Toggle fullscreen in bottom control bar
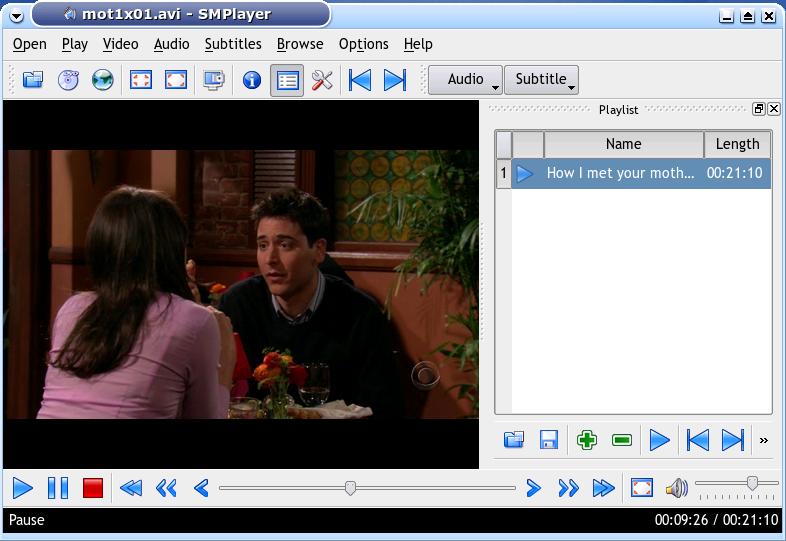Screen dimensions: 786x541 tap(642, 488)
